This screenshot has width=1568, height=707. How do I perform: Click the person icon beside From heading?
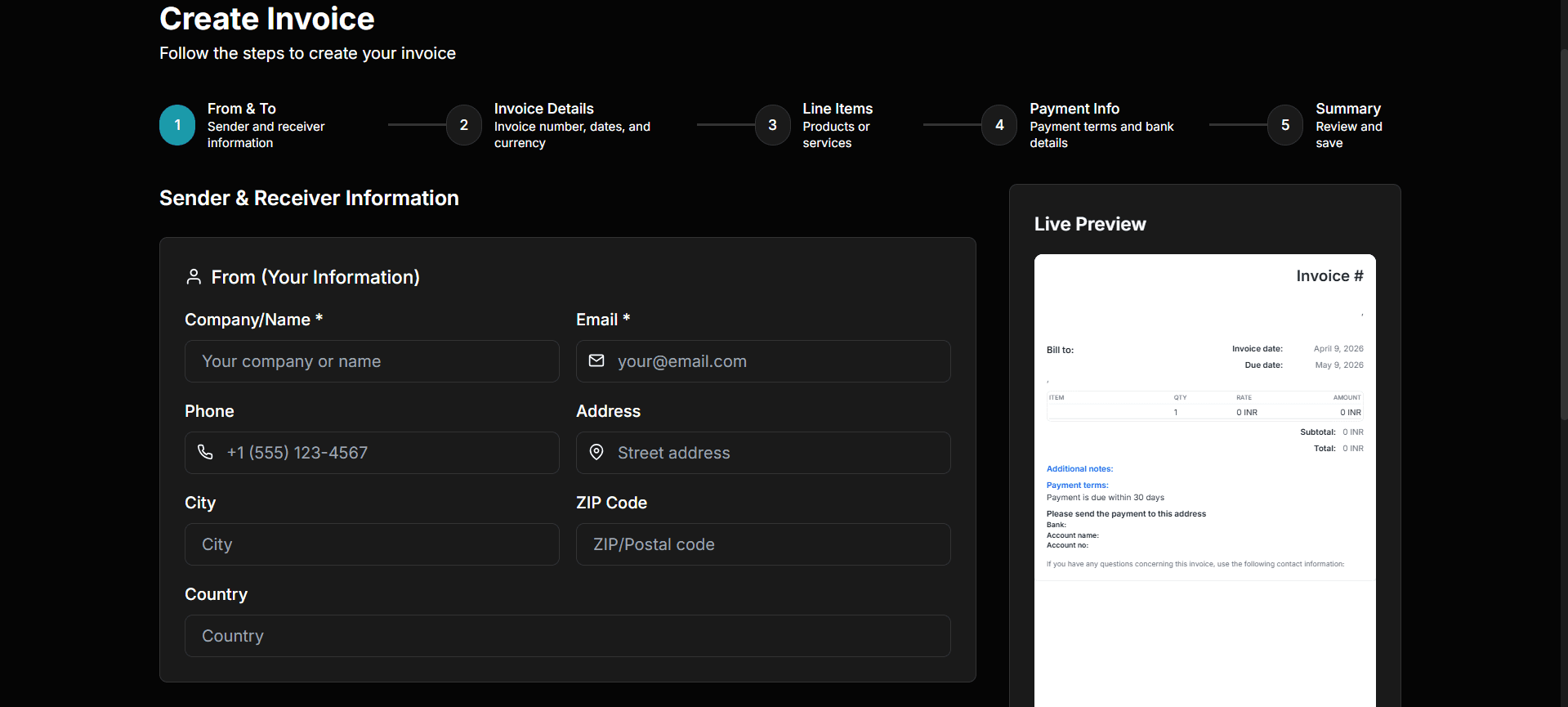(194, 277)
